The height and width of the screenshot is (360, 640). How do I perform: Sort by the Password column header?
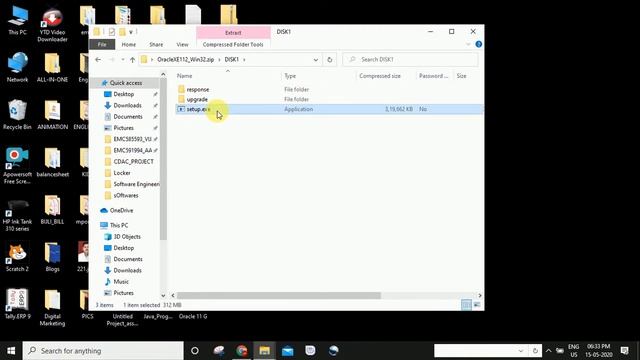434,76
